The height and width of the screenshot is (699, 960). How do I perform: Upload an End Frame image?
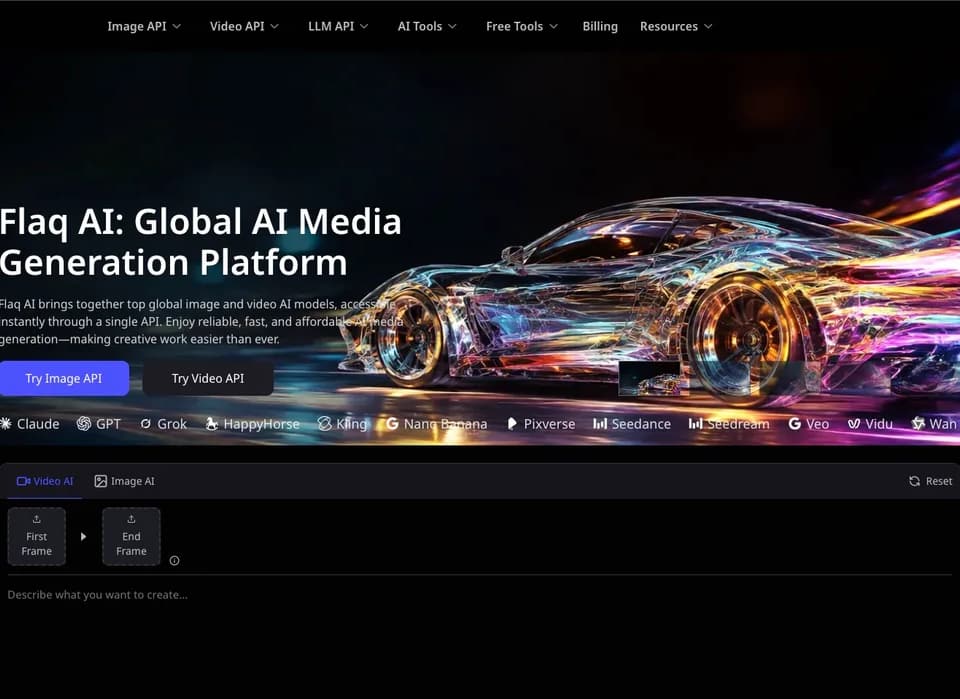coord(131,536)
